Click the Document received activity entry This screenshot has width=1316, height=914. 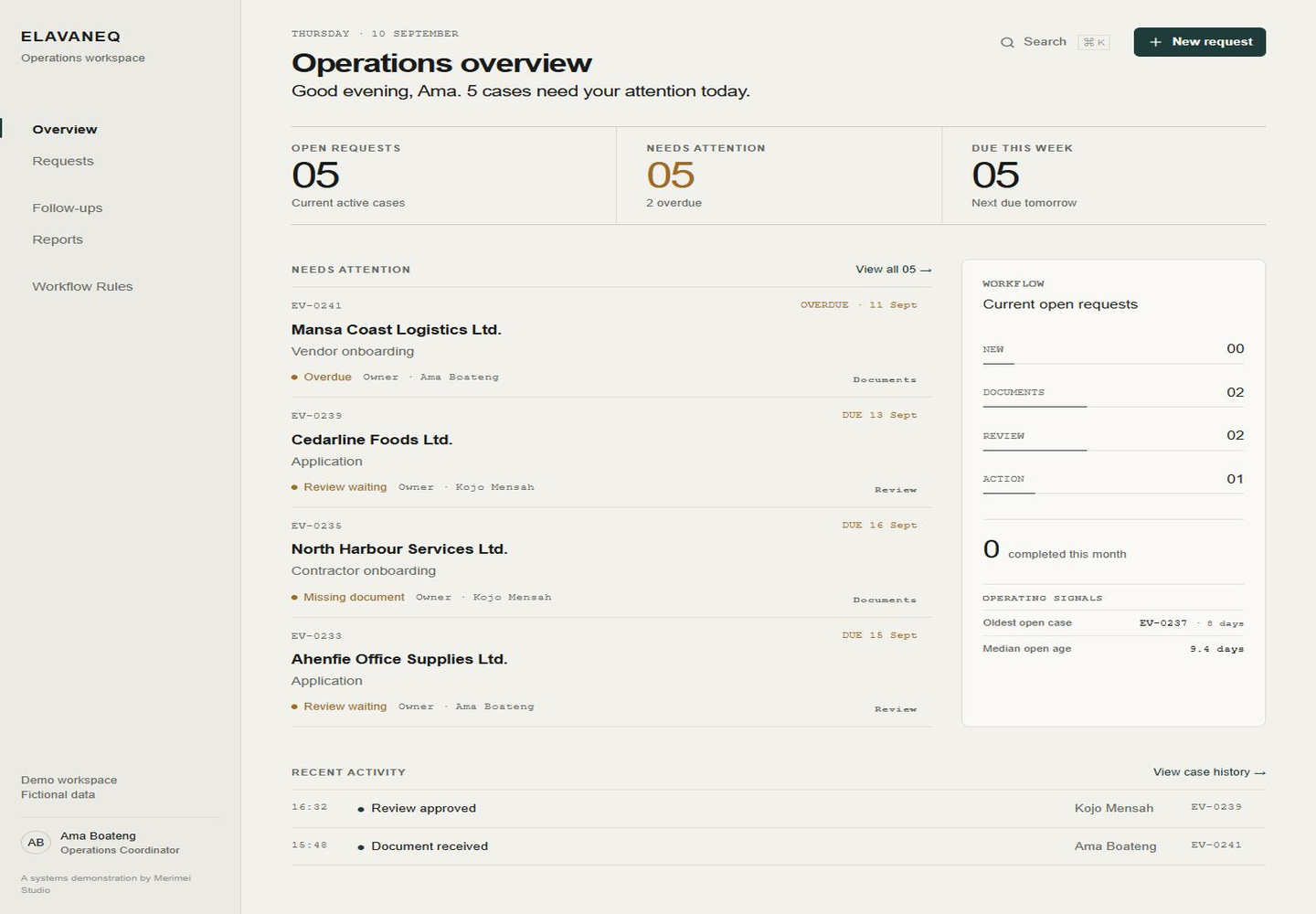click(779, 846)
